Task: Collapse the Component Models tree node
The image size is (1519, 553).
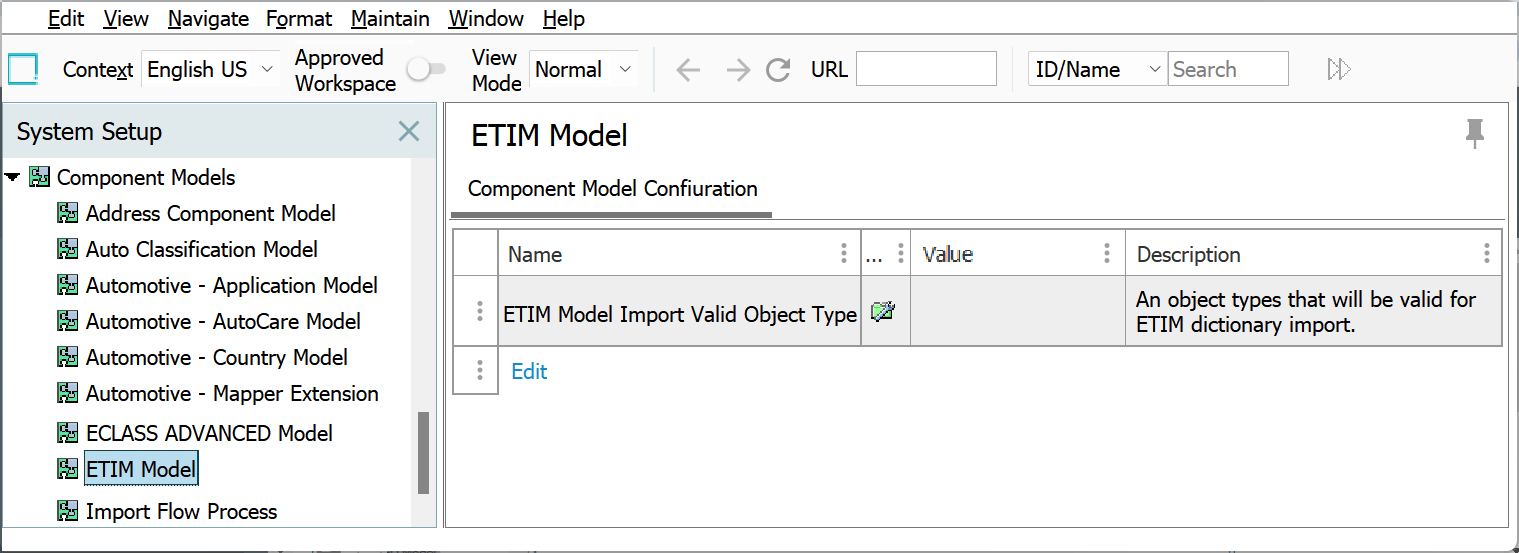Action: click(x=12, y=178)
